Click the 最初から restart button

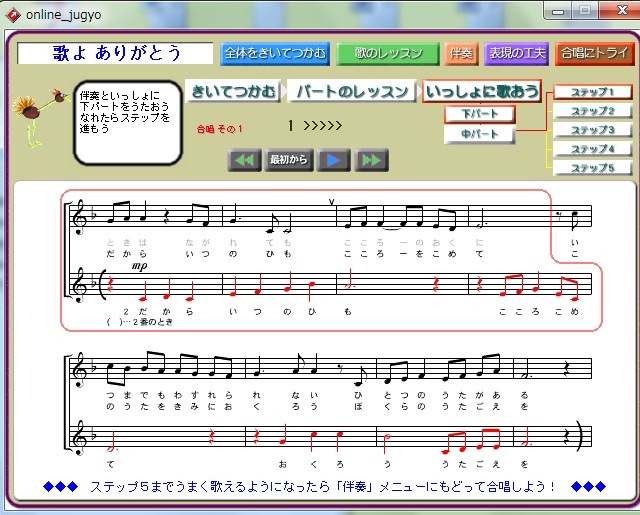coord(289,160)
